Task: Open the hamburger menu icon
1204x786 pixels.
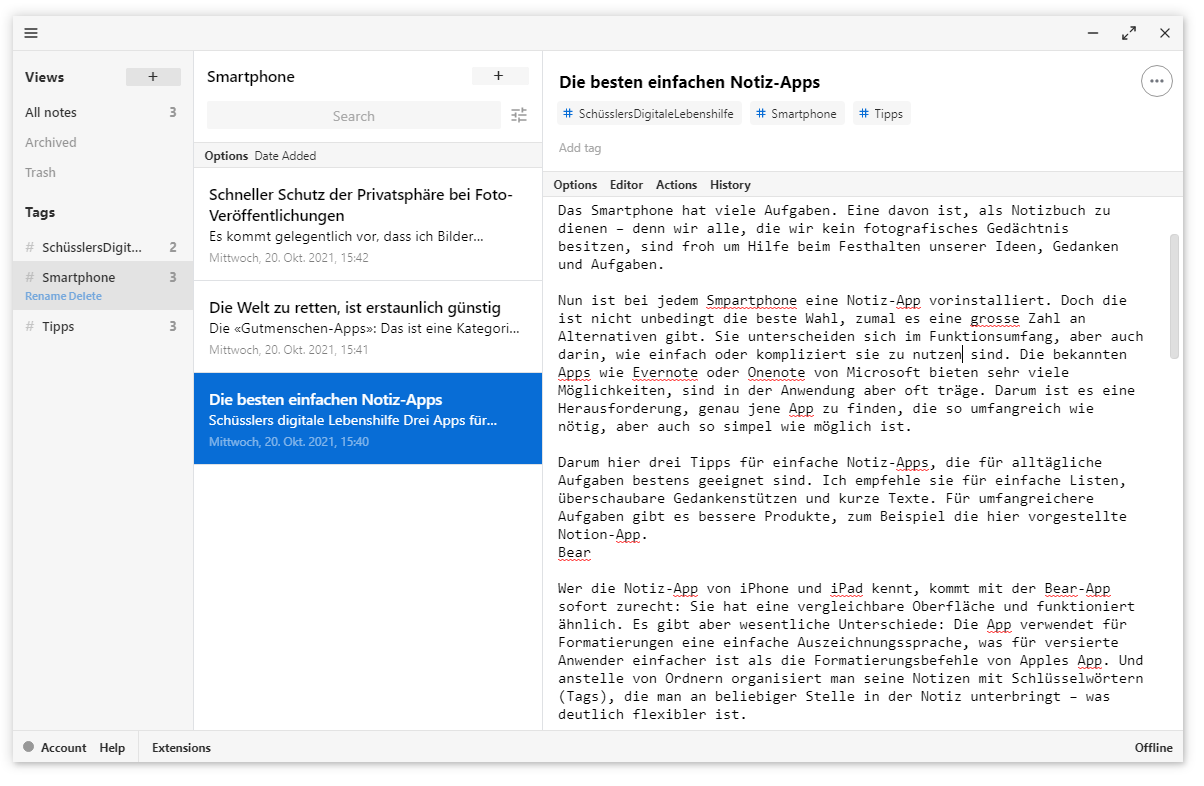Action: point(31,33)
